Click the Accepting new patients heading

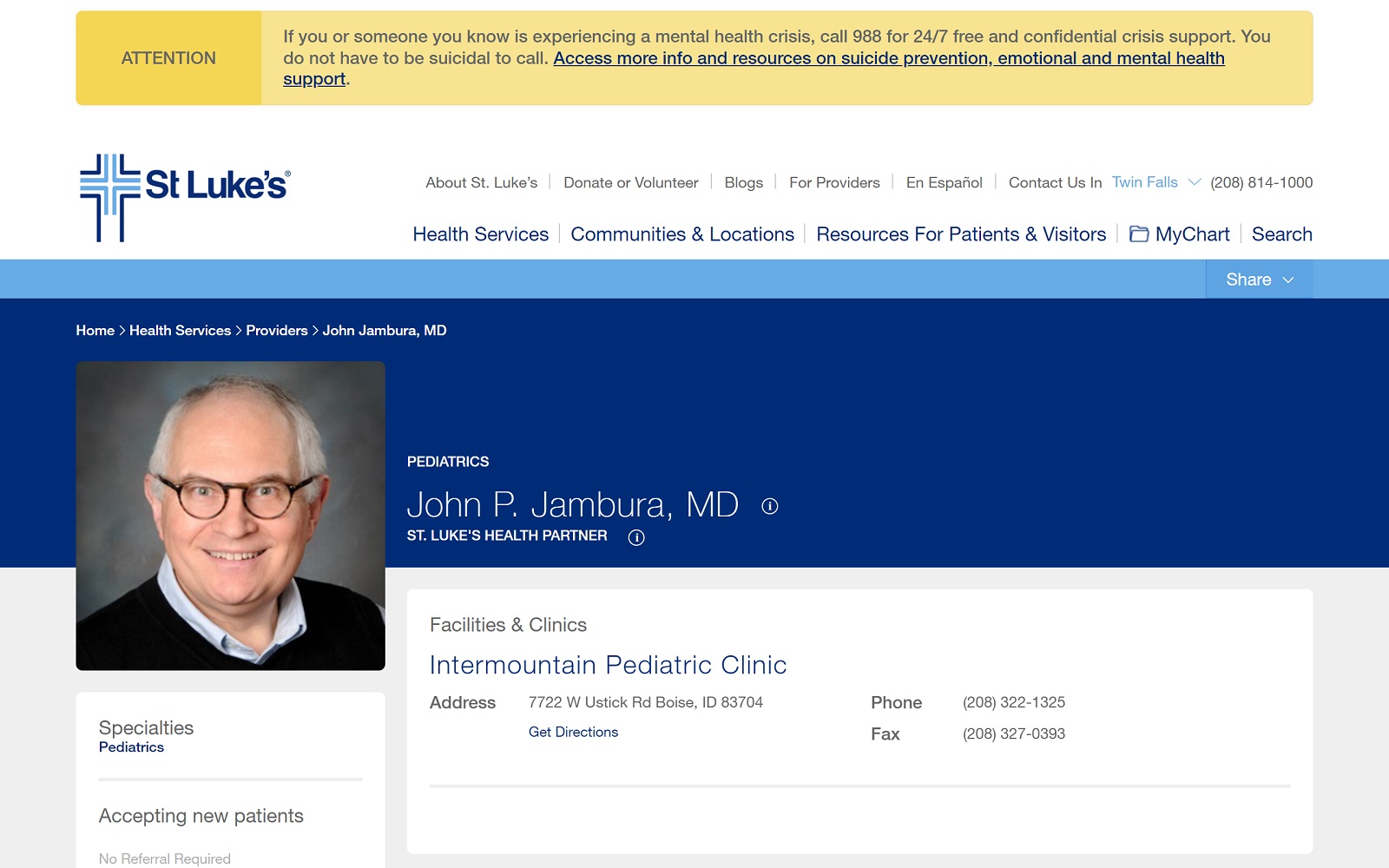coord(201,816)
